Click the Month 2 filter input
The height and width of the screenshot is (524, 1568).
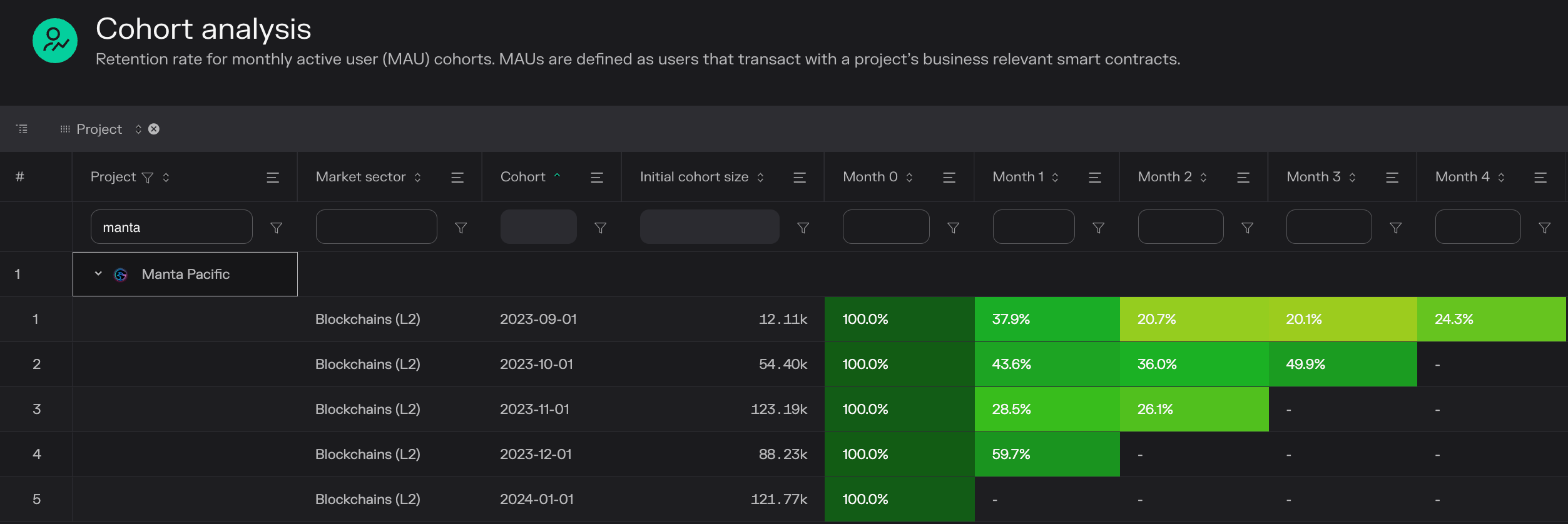point(1181,227)
